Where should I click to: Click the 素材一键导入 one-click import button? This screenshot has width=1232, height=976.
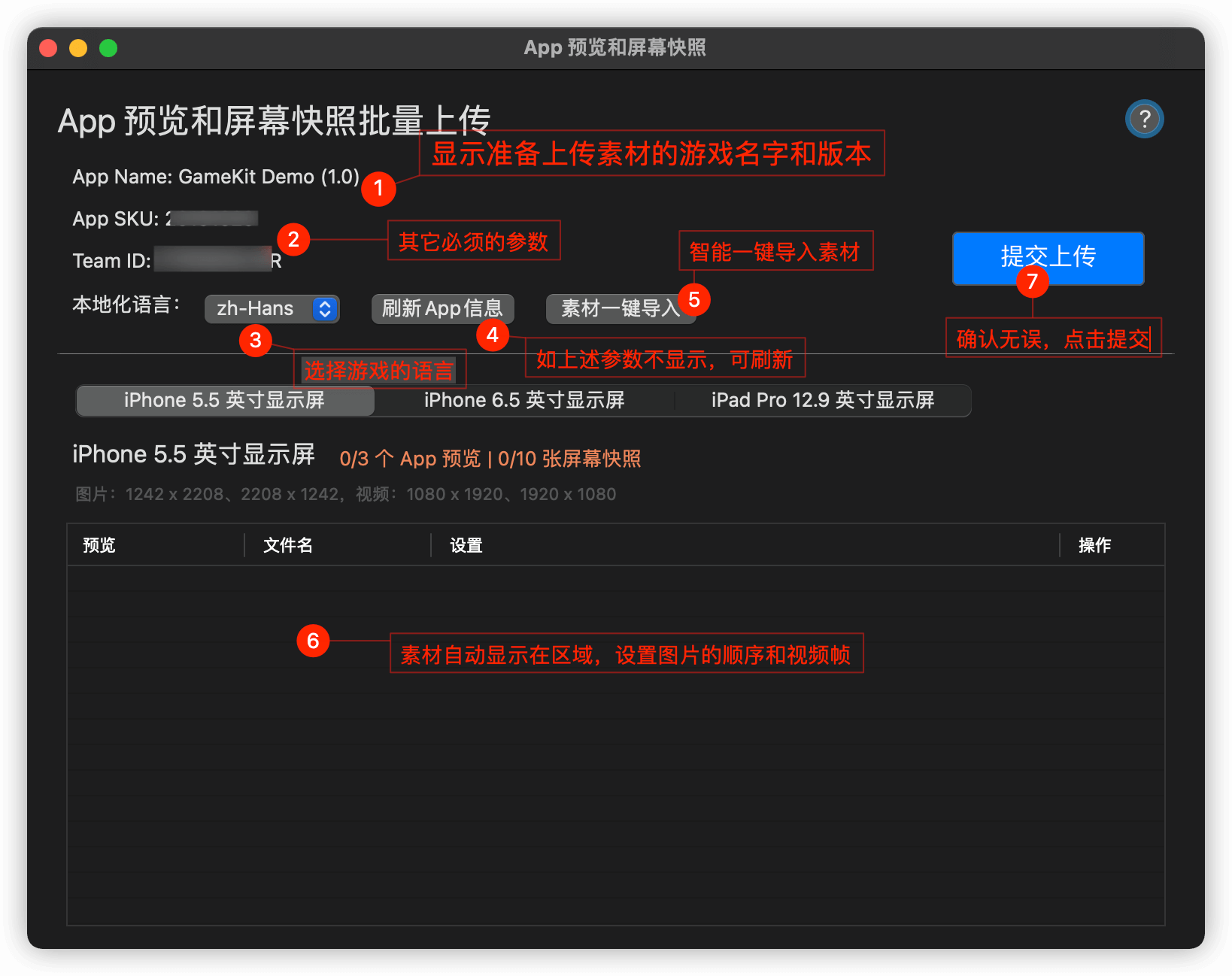click(621, 308)
